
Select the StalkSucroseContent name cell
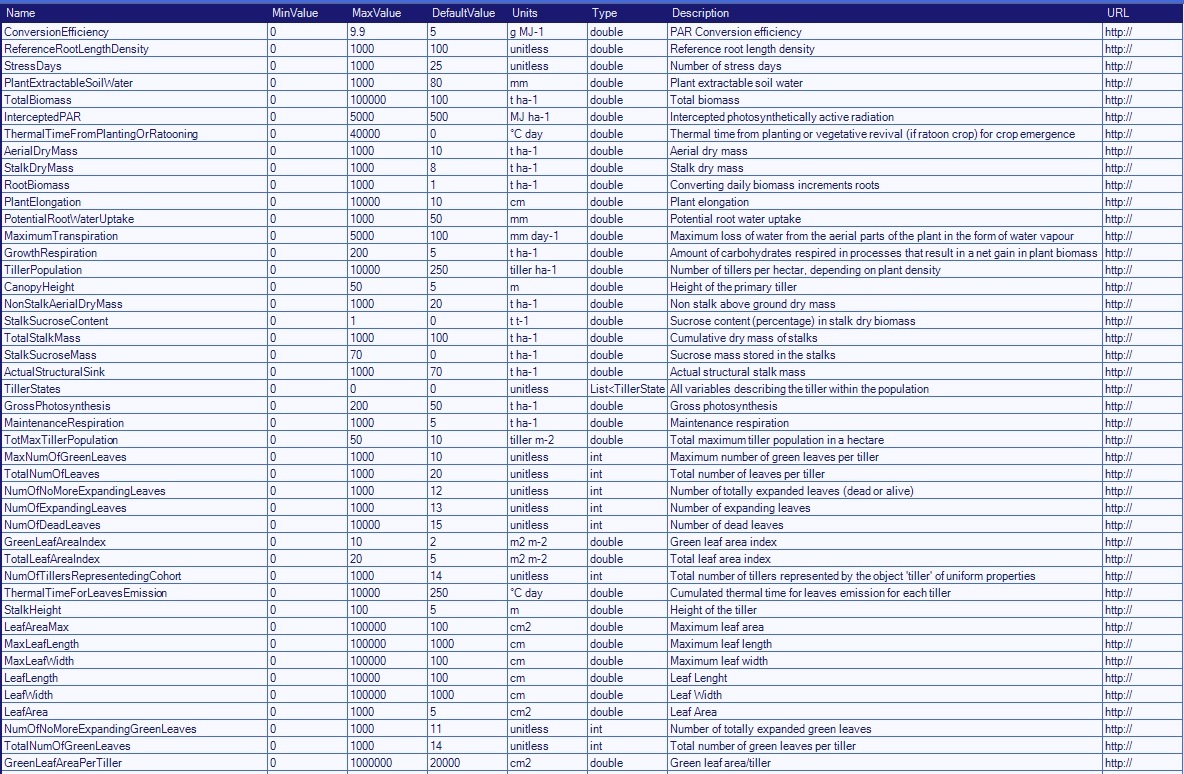[x=134, y=321]
